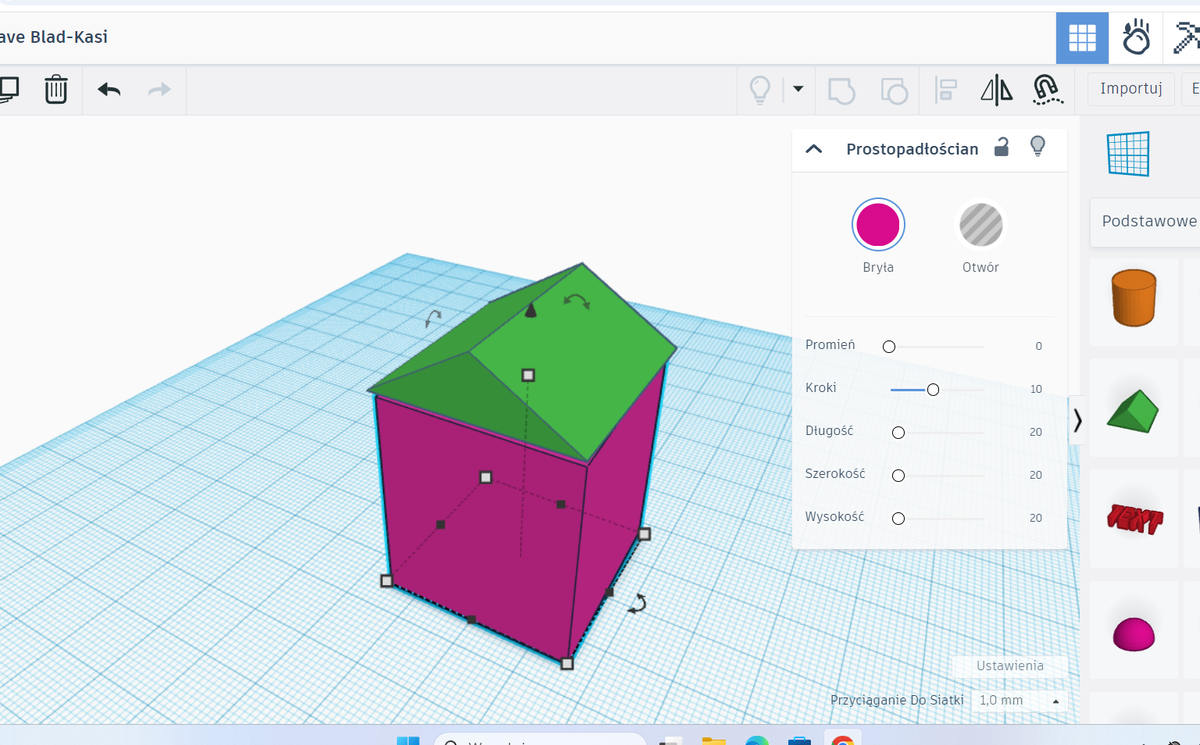This screenshot has height=745, width=1200.
Task: Redo the undone action
Action: coord(159,90)
